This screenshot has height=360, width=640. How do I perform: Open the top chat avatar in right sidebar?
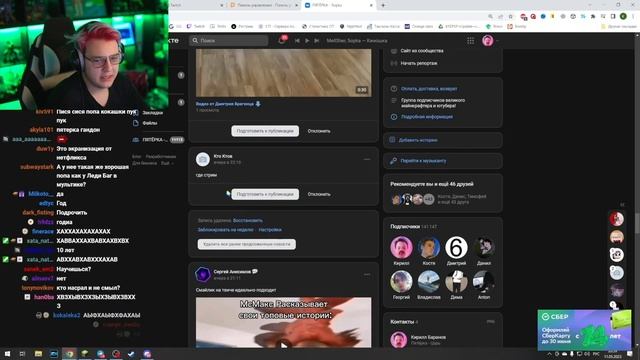[x=617, y=219]
